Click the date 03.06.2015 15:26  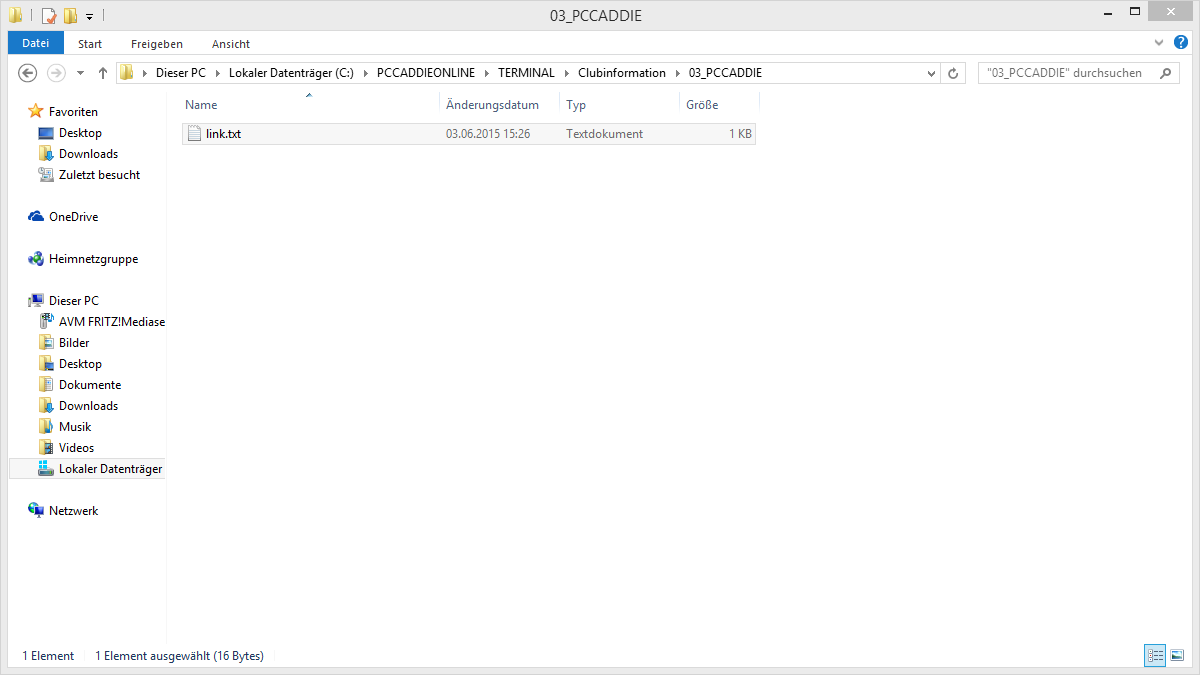488,134
